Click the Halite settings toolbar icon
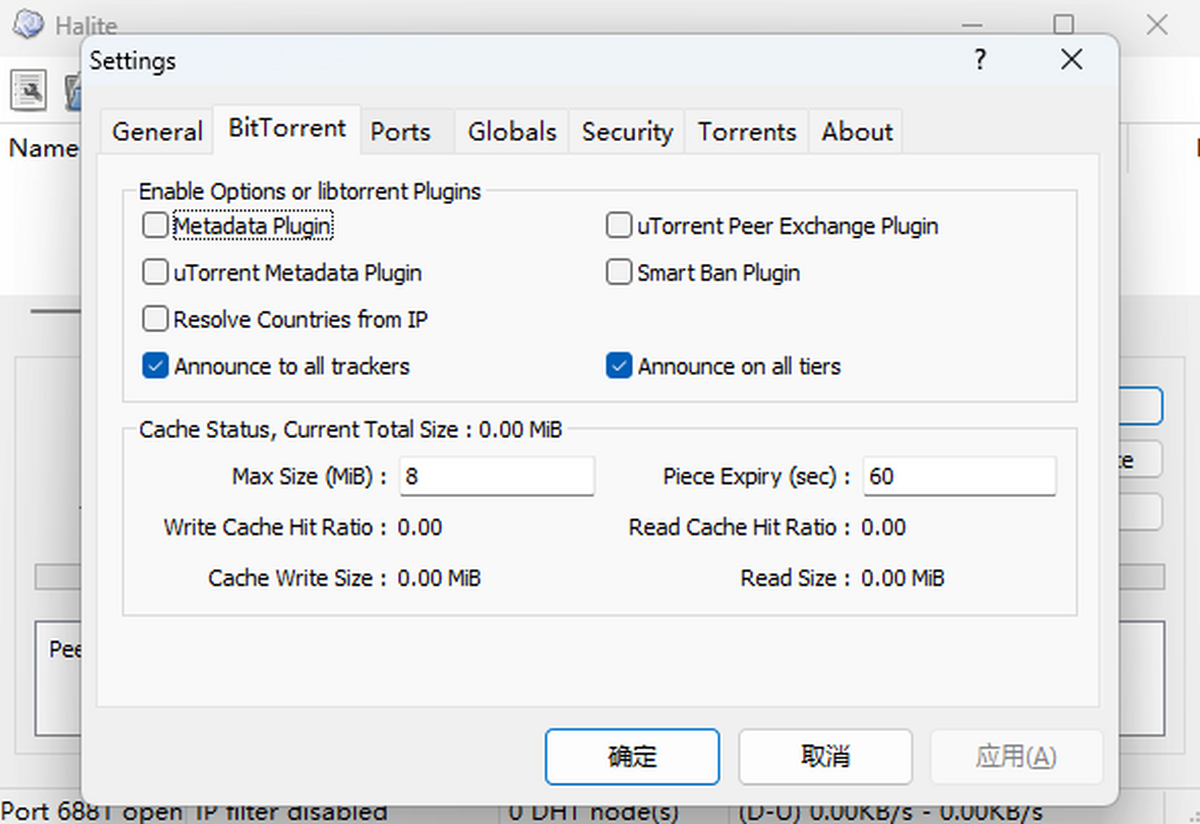Viewport: 1200px width, 824px height. (x=29, y=91)
